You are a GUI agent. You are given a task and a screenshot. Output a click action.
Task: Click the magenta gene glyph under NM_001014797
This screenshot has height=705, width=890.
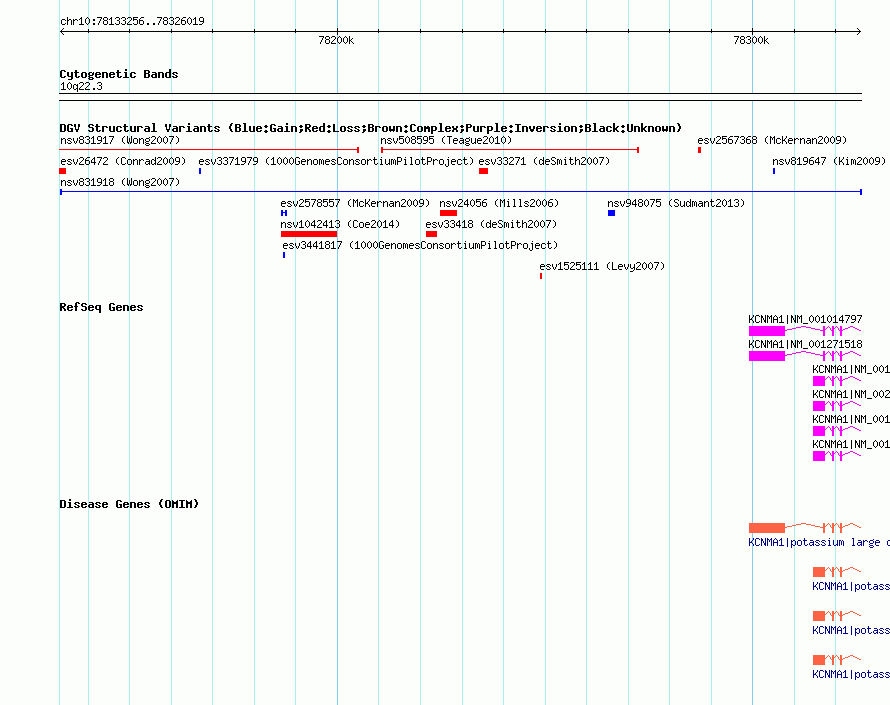point(805,330)
